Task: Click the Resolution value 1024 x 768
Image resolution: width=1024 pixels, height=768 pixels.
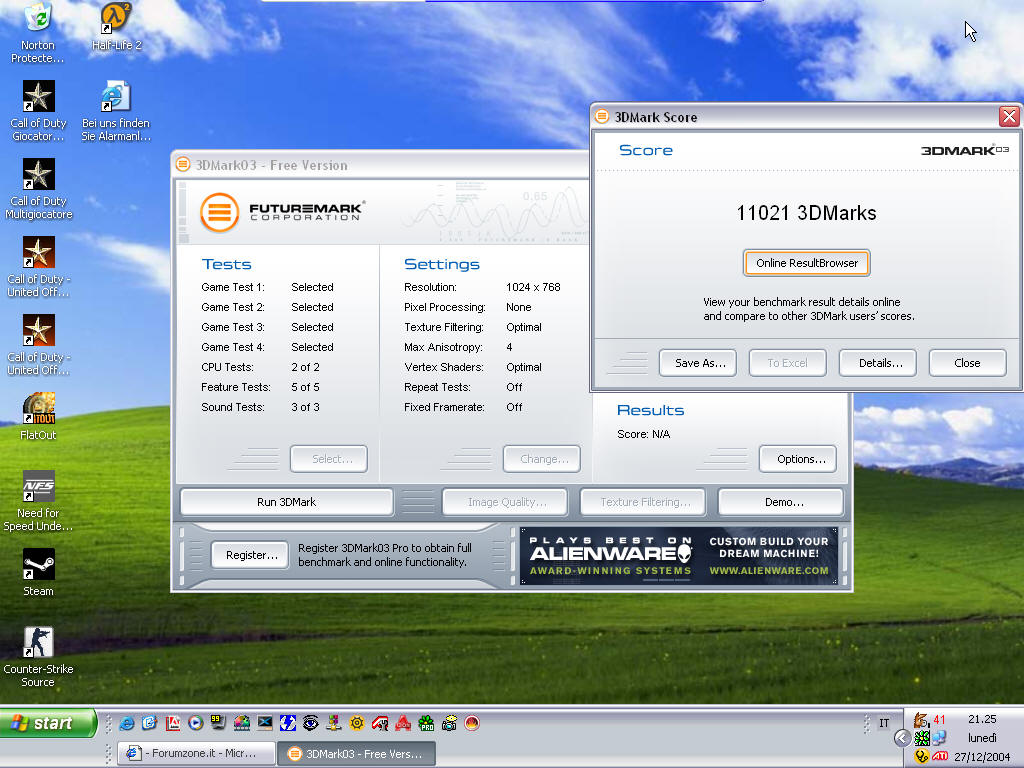Action: point(533,287)
